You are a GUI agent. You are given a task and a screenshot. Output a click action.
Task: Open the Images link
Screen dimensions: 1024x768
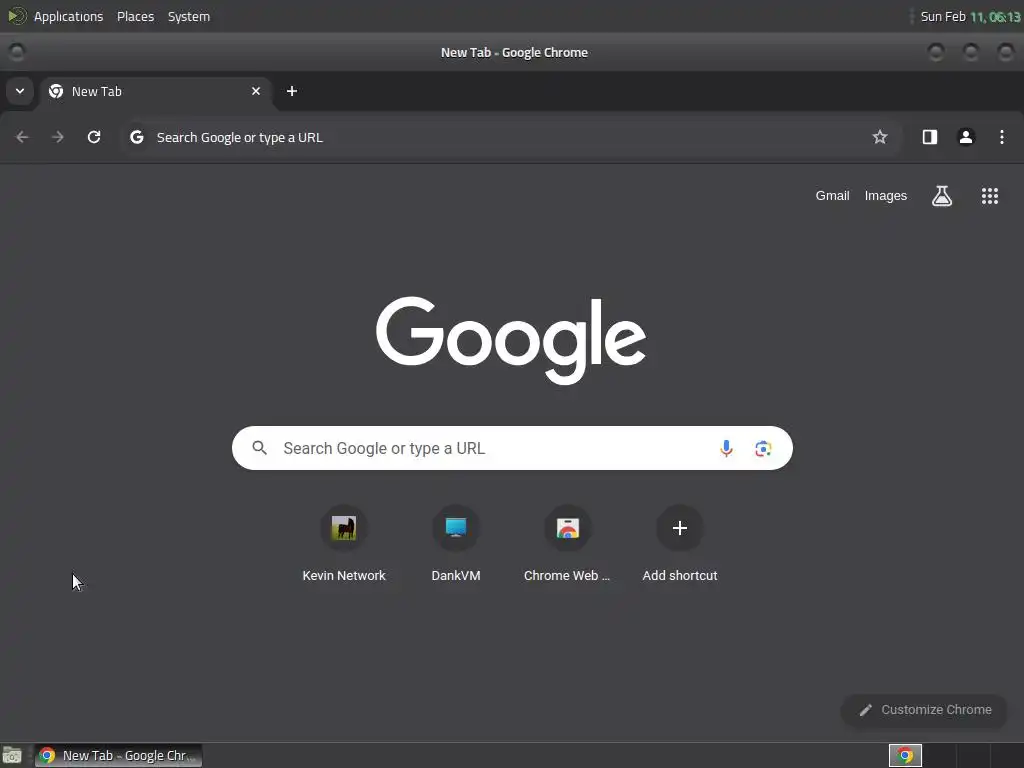[x=886, y=196]
